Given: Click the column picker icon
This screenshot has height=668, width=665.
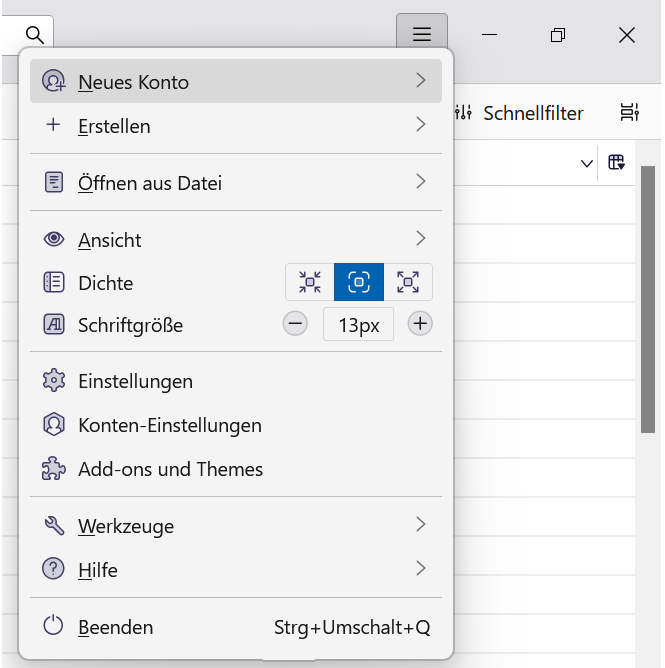Looking at the screenshot, I should point(617,163).
